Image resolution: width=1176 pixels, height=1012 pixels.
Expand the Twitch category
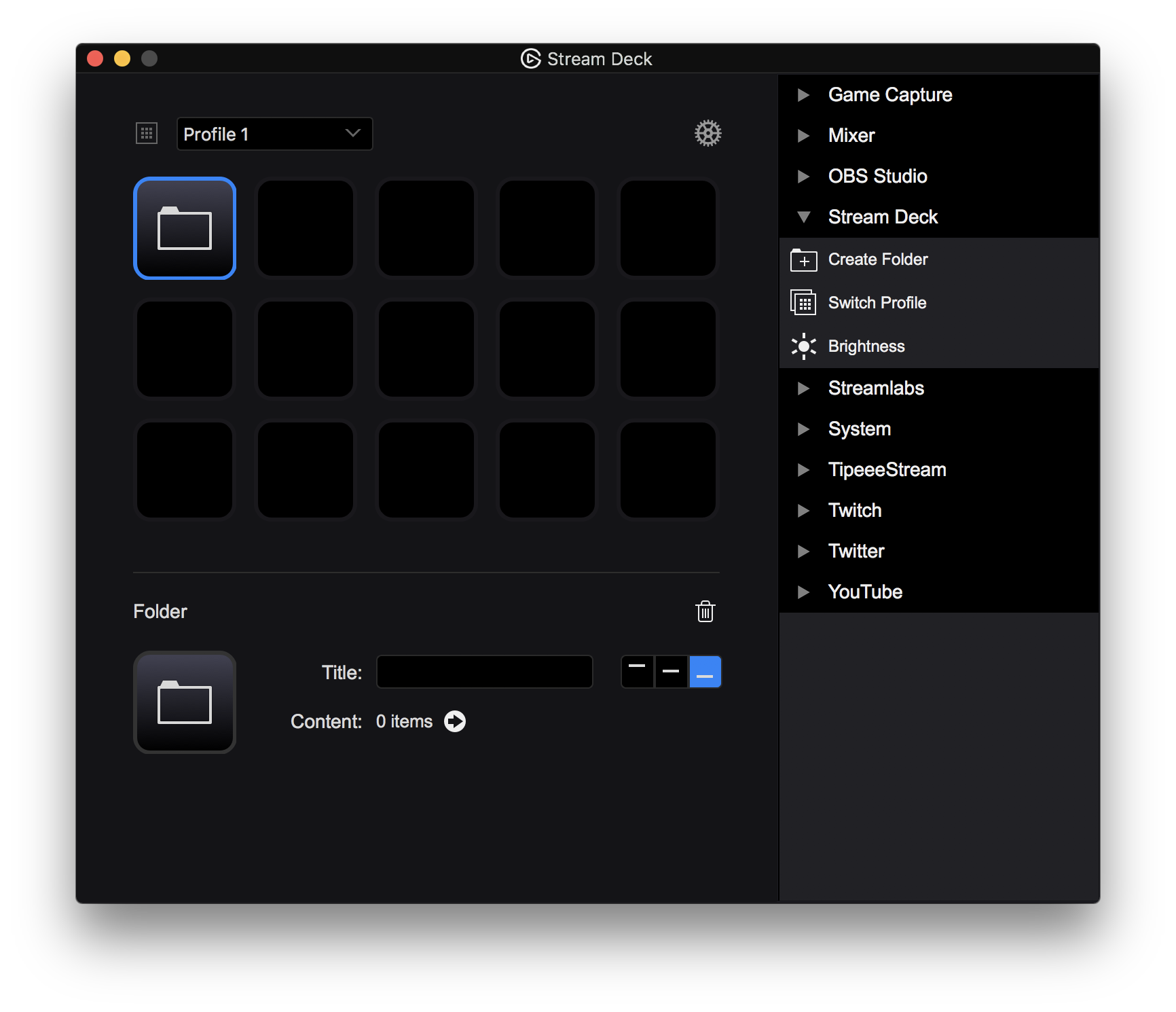pyautogui.click(x=803, y=511)
